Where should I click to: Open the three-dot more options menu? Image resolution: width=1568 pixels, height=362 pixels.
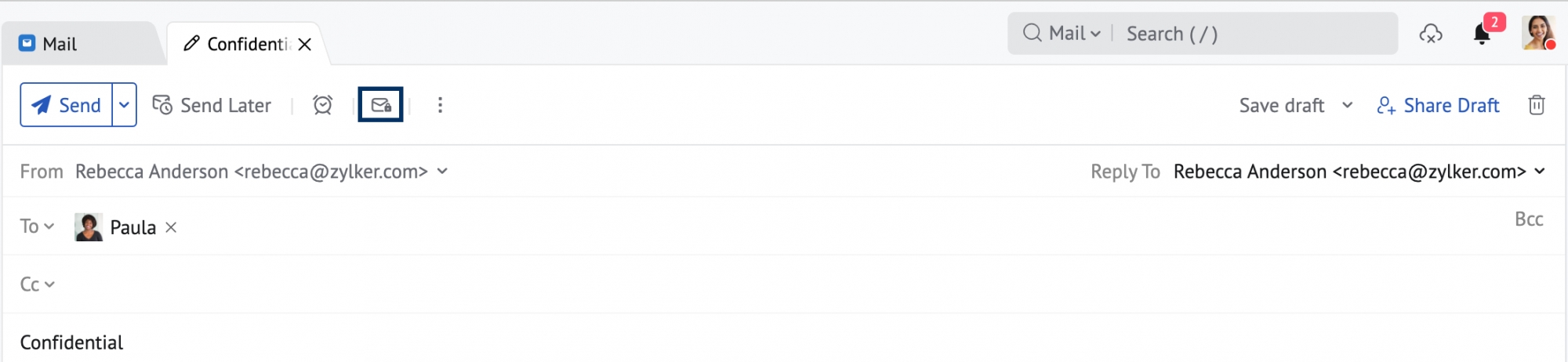point(440,105)
